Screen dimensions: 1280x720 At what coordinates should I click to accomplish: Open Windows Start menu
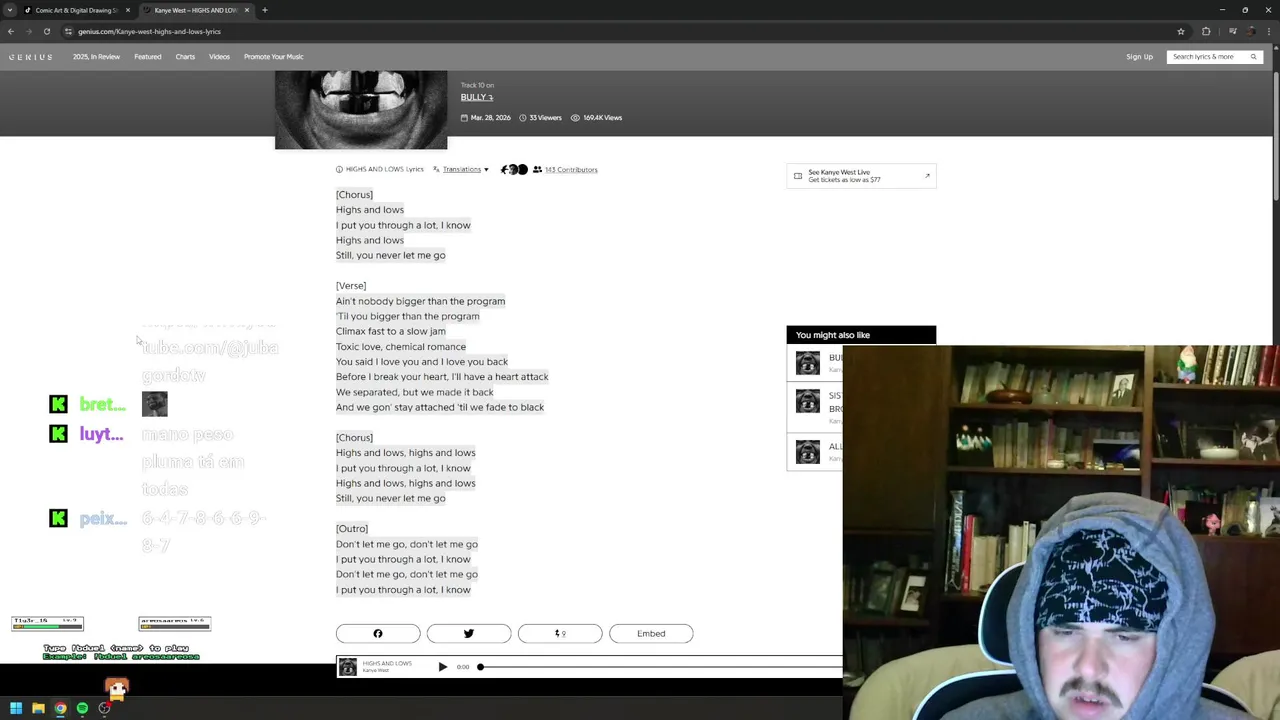(16, 708)
